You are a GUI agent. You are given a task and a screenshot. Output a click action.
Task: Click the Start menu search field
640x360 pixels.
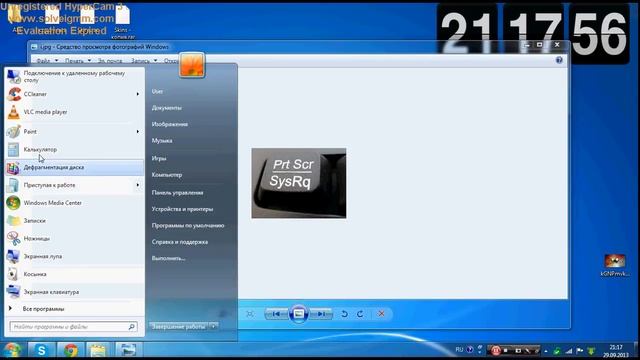(73, 327)
